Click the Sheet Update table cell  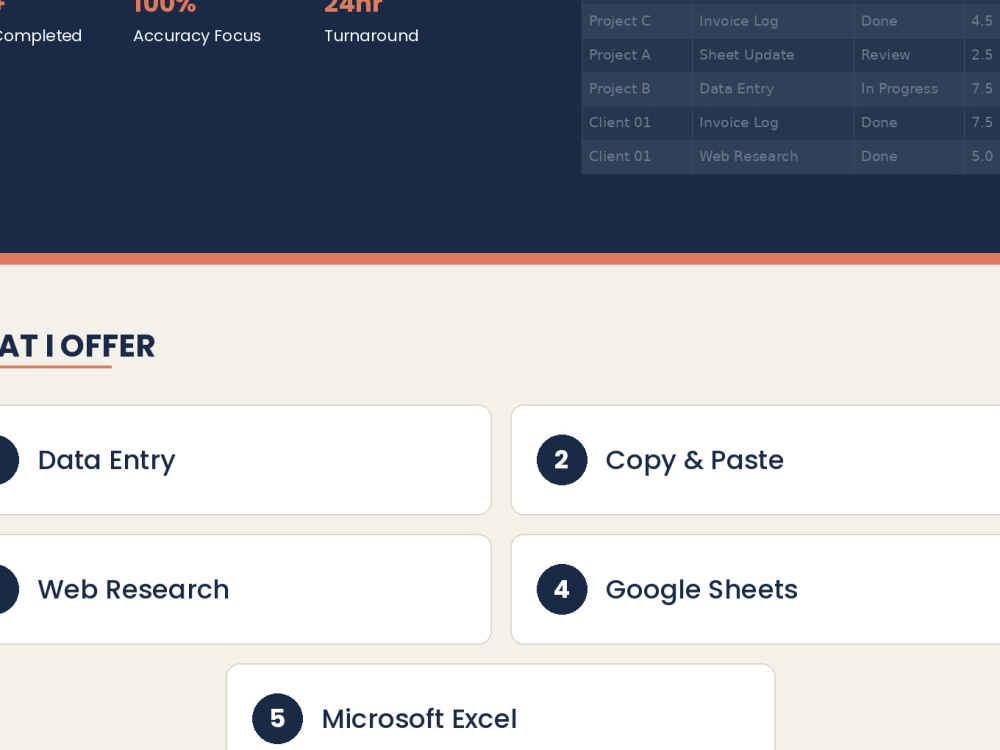(x=773, y=55)
